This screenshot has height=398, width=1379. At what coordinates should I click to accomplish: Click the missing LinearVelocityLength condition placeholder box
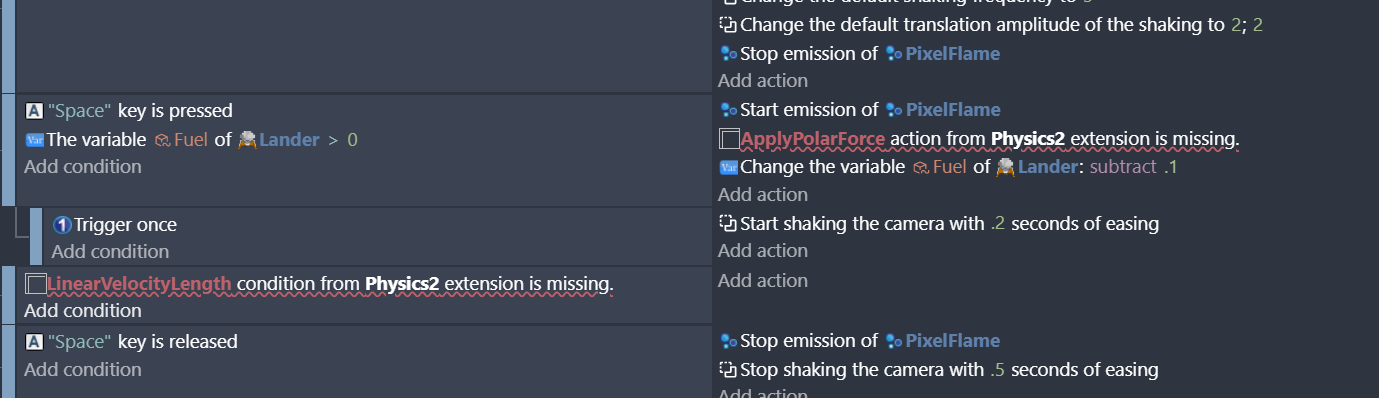click(35, 284)
